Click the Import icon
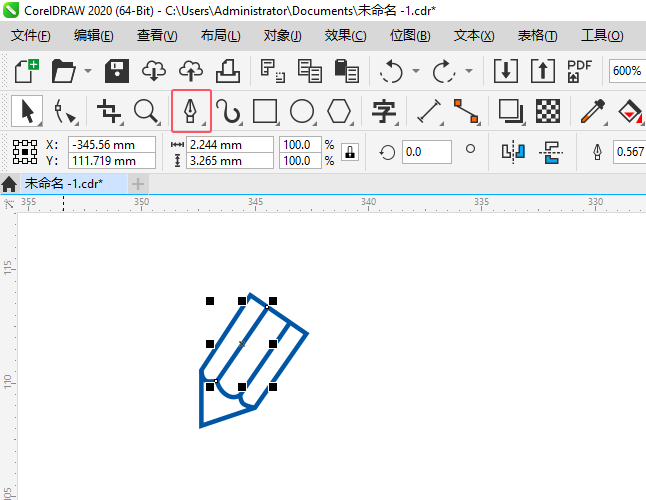This screenshot has height=500, width=646. tap(506, 71)
